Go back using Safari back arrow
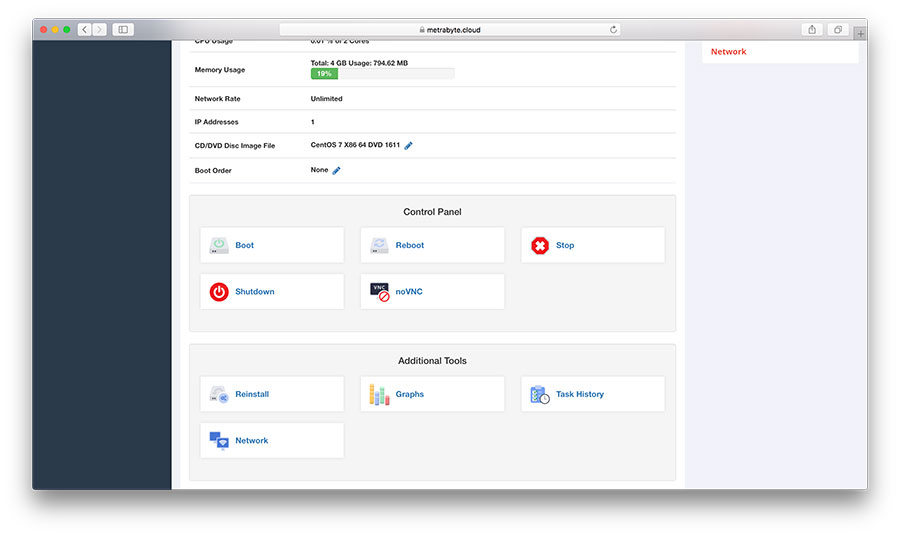 (x=84, y=30)
